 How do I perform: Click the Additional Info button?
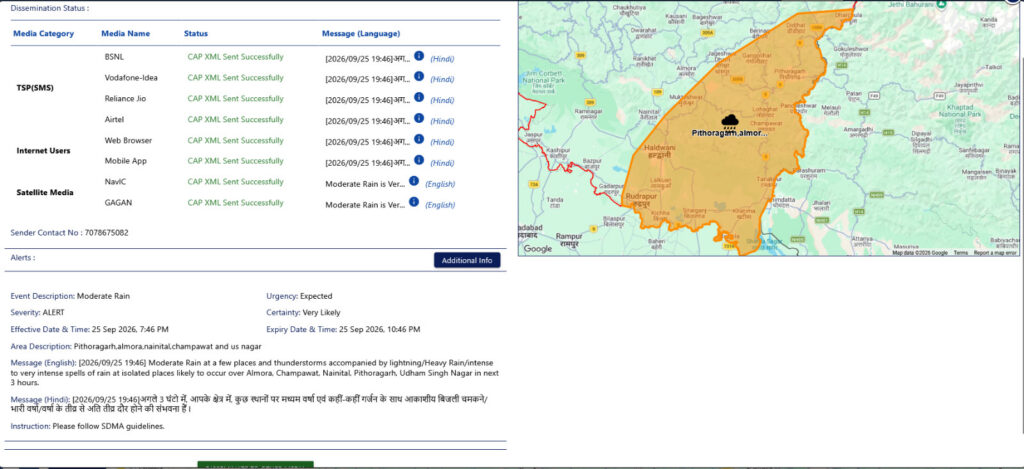pyautogui.click(x=467, y=260)
